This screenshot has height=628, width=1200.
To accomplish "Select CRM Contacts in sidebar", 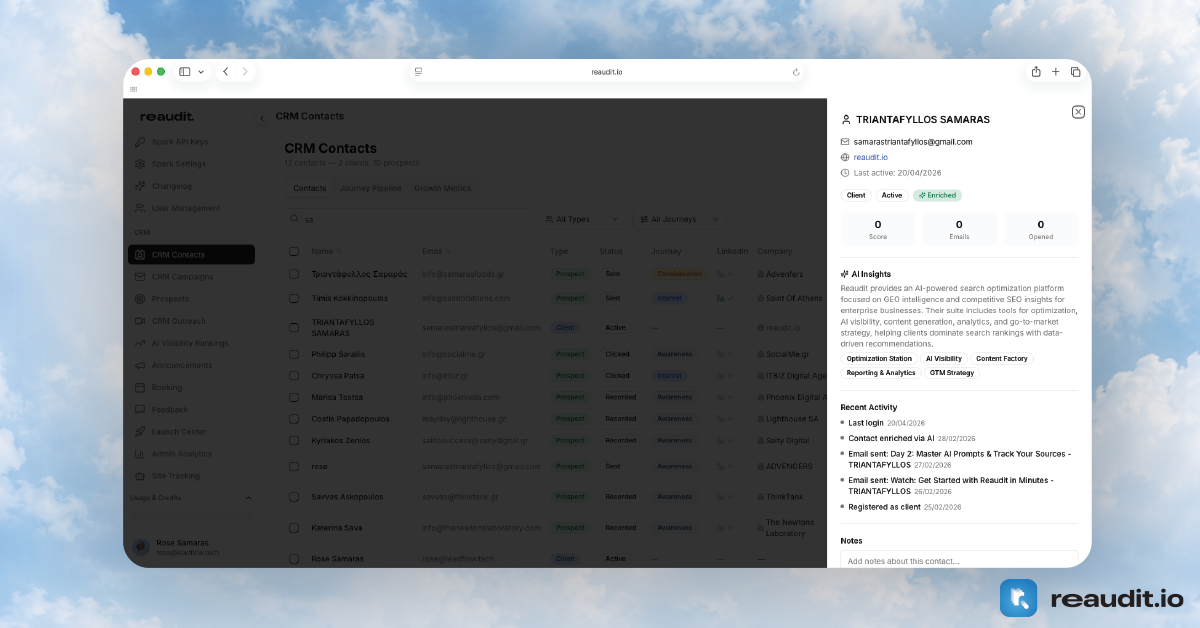I will pos(191,255).
